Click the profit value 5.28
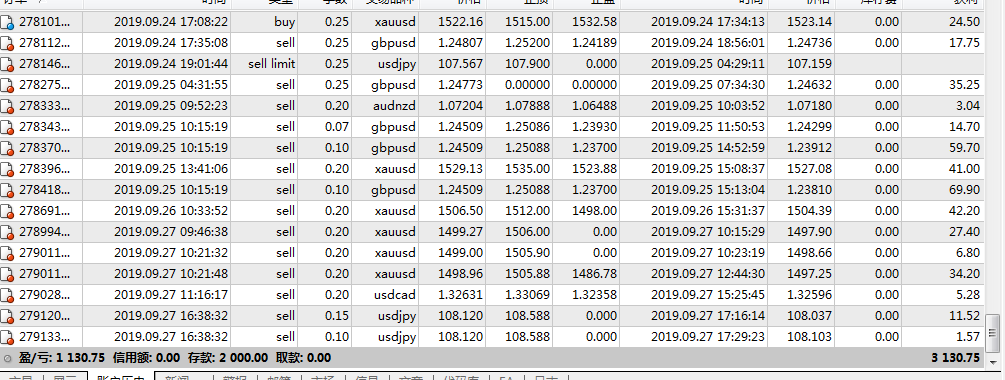Image resolution: width=1005 pixels, height=380 pixels. pyautogui.click(x=968, y=295)
